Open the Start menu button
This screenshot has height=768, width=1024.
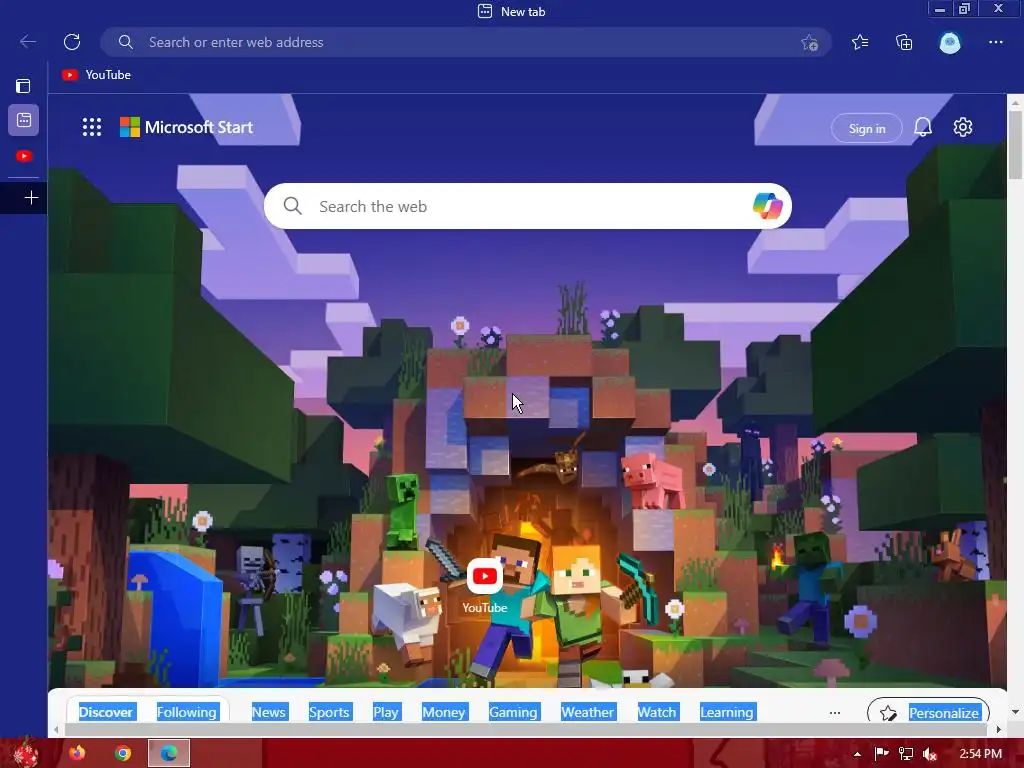26,753
